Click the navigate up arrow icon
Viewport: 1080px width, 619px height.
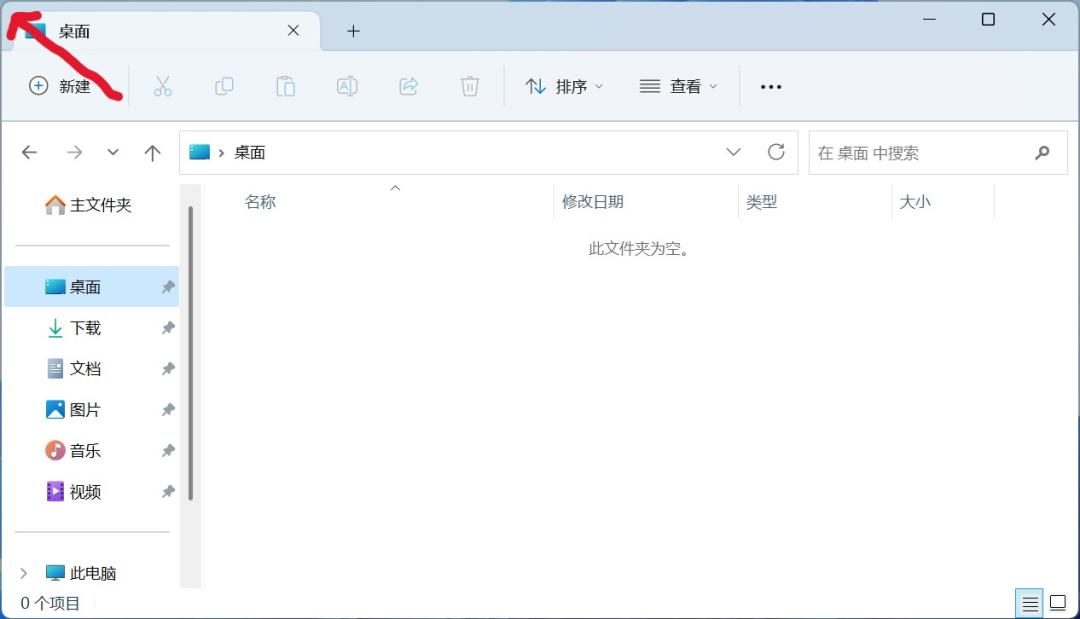(x=152, y=152)
